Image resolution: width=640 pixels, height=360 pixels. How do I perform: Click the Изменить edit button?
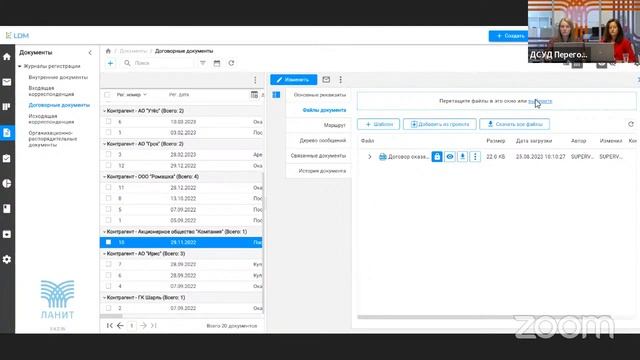293,80
